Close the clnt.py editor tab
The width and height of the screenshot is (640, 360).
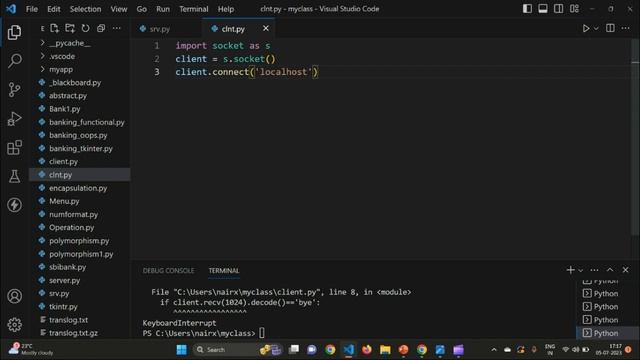[266, 28]
